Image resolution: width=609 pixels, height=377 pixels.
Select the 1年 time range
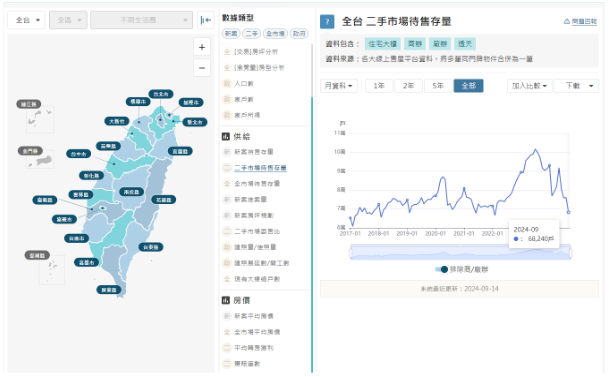pyautogui.click(x=379, y=86)
